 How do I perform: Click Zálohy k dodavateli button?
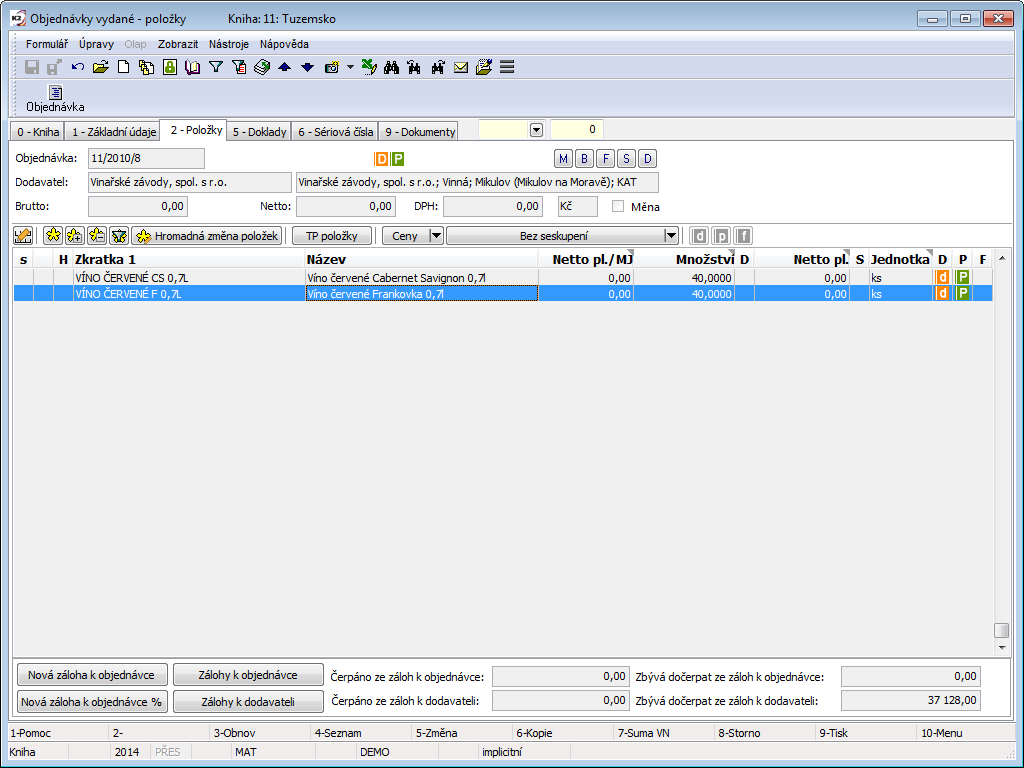(248, 702)
